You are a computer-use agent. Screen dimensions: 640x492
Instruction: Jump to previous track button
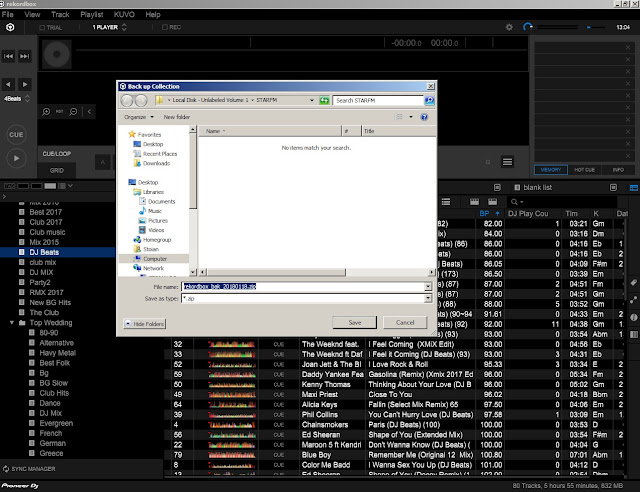tap(9, 56)
